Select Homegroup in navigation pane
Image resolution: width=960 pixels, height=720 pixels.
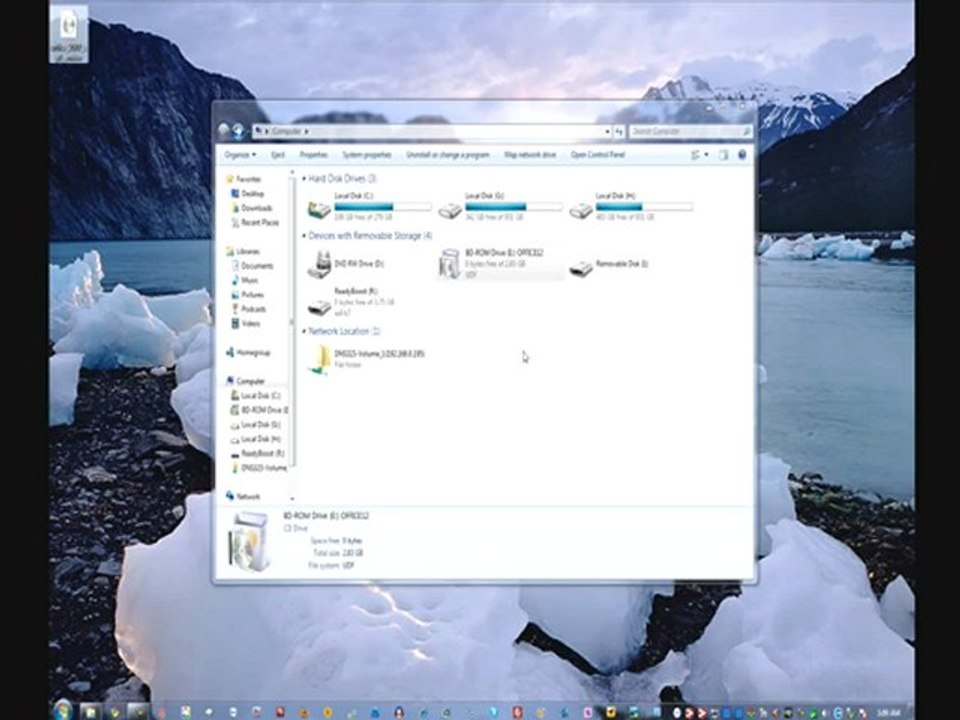[x=248, y=353]
